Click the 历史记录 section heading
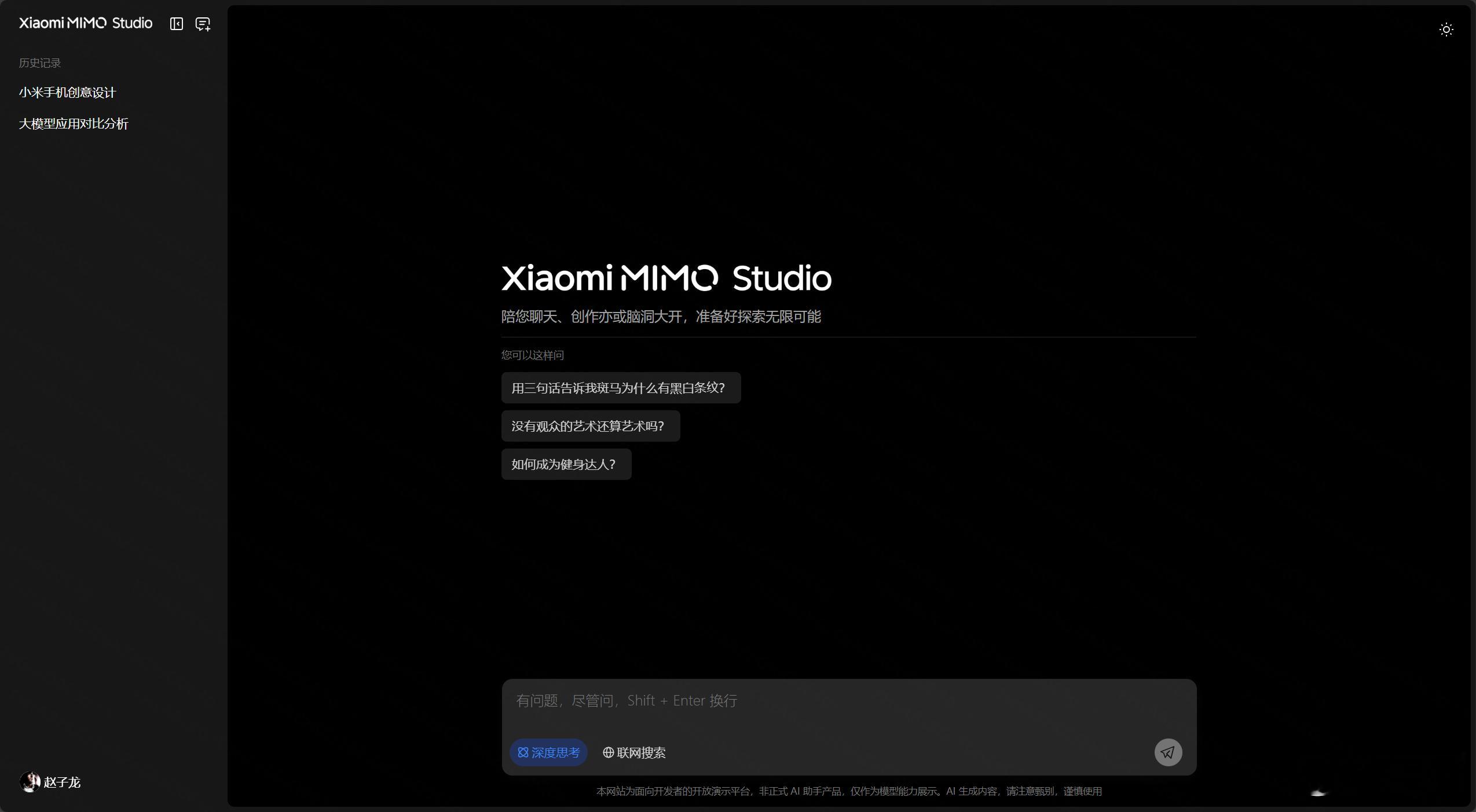1476x812 pixels. (x=40, y=63)
